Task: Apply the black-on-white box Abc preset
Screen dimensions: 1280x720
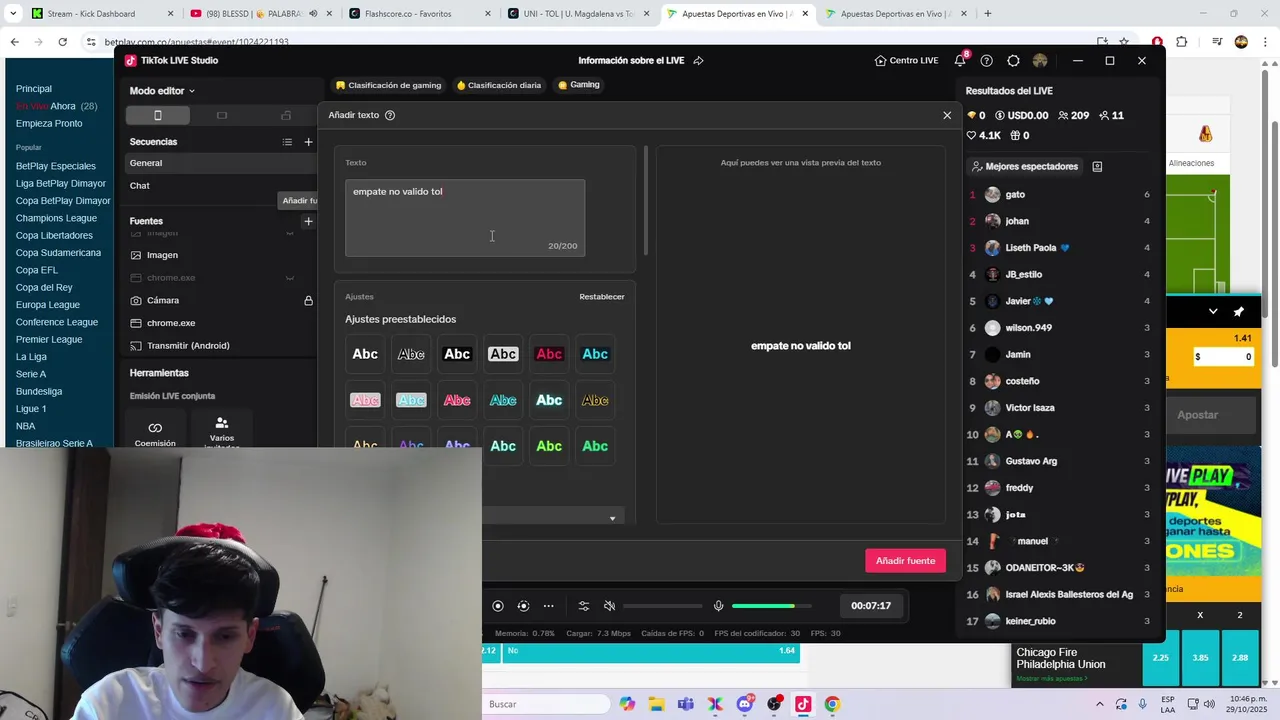Action: (503, 354)
